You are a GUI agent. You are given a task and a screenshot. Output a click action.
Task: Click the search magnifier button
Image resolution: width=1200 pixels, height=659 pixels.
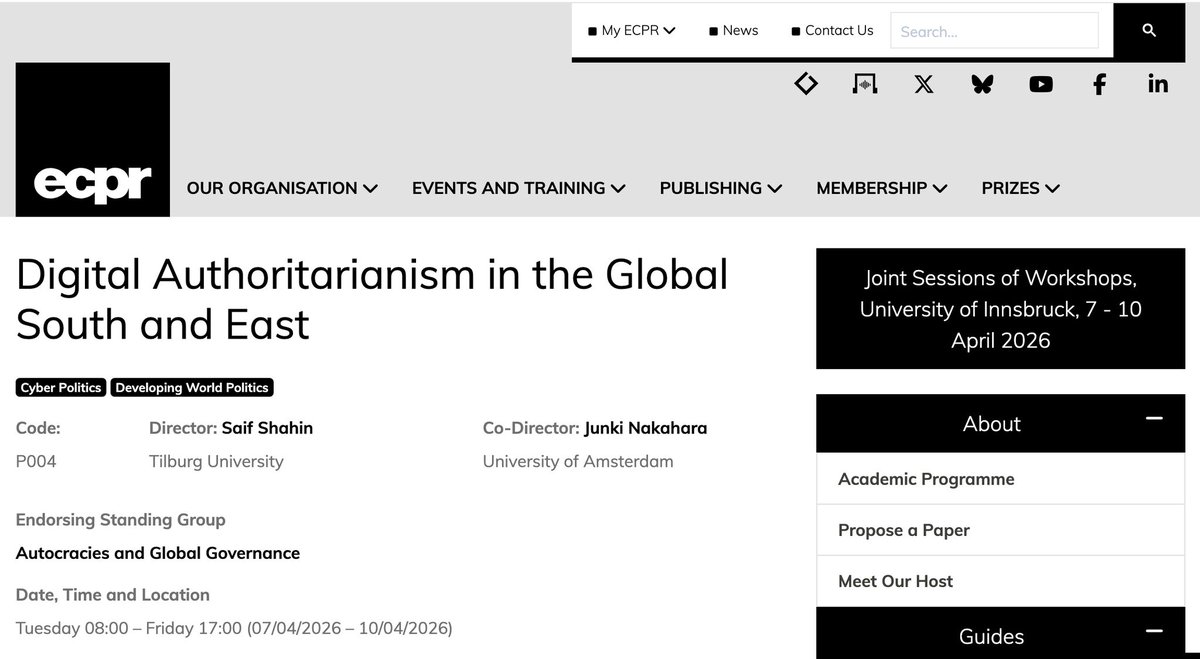pos(1149,31)
